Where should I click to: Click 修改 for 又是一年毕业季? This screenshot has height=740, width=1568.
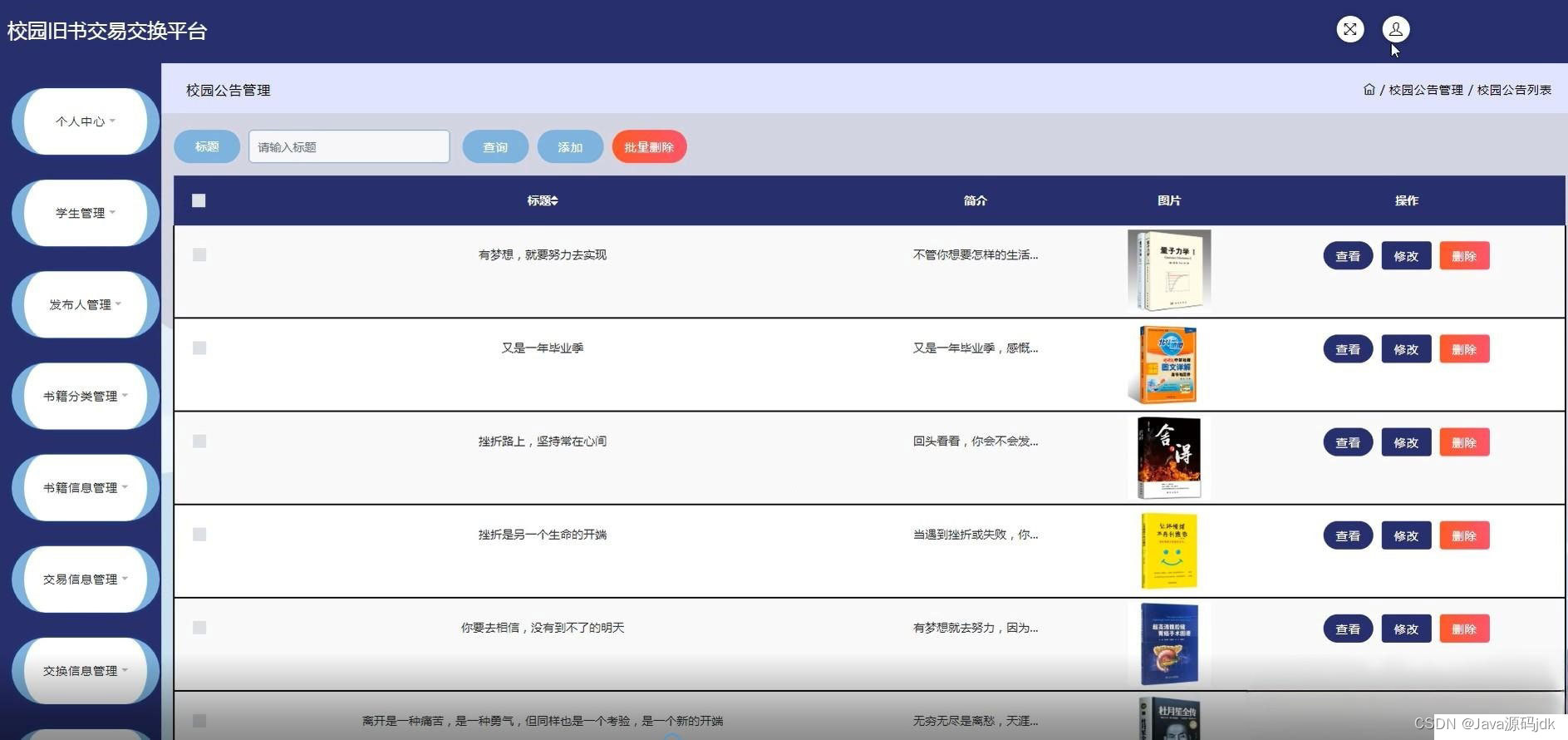(1406, 349)
